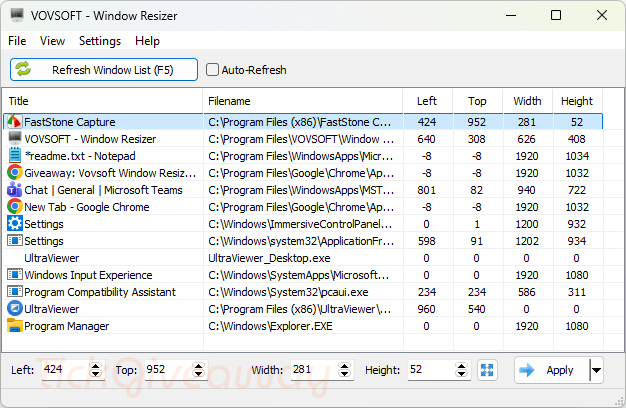The width and height of the screenshot is (626, 408).
Task: Click Width value 626 of VOVSOFT row
Action: (527, 139)
